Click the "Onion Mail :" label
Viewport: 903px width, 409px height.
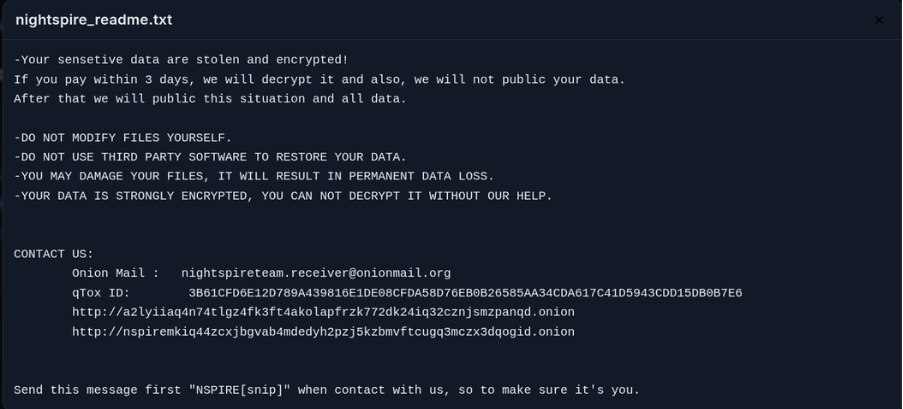click(x=115, y=273)
